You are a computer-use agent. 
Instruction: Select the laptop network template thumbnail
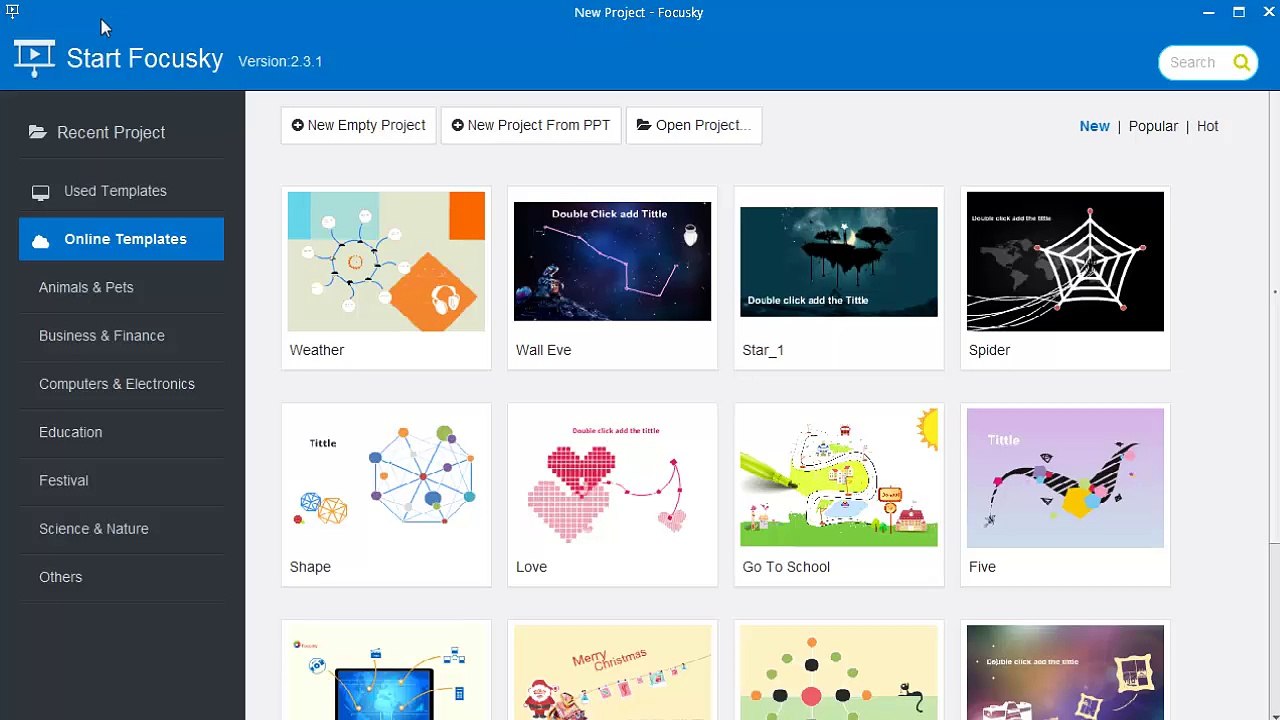tap(386, 672)
